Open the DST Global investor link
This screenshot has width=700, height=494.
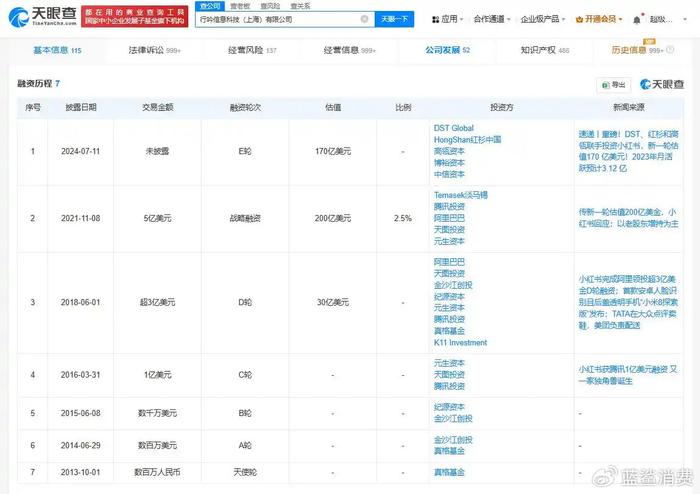click(x=454, y=128)
